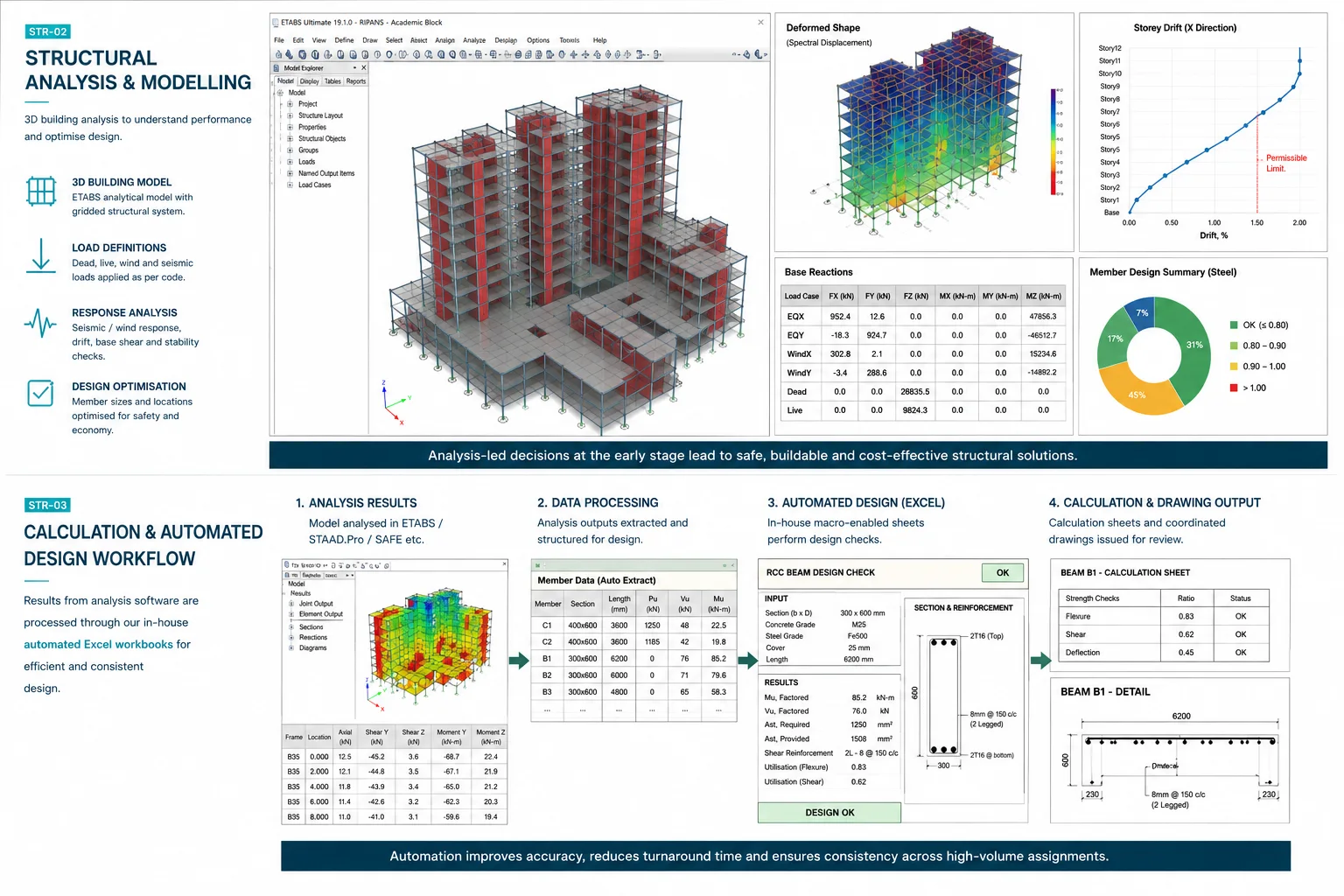Open the View menu
The width and height of the screenshot is (1344, 896).
click(319, 40)
